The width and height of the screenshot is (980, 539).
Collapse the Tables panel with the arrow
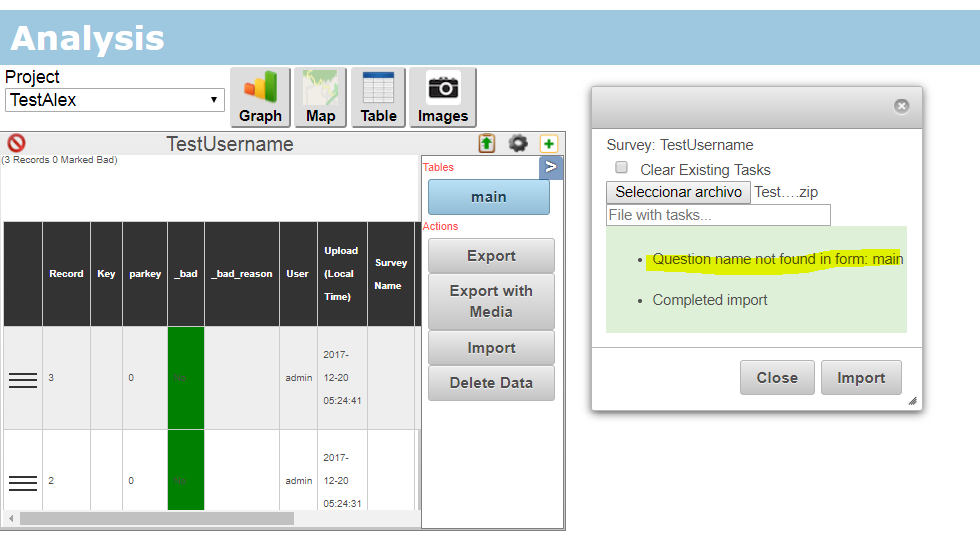point(551,167)
